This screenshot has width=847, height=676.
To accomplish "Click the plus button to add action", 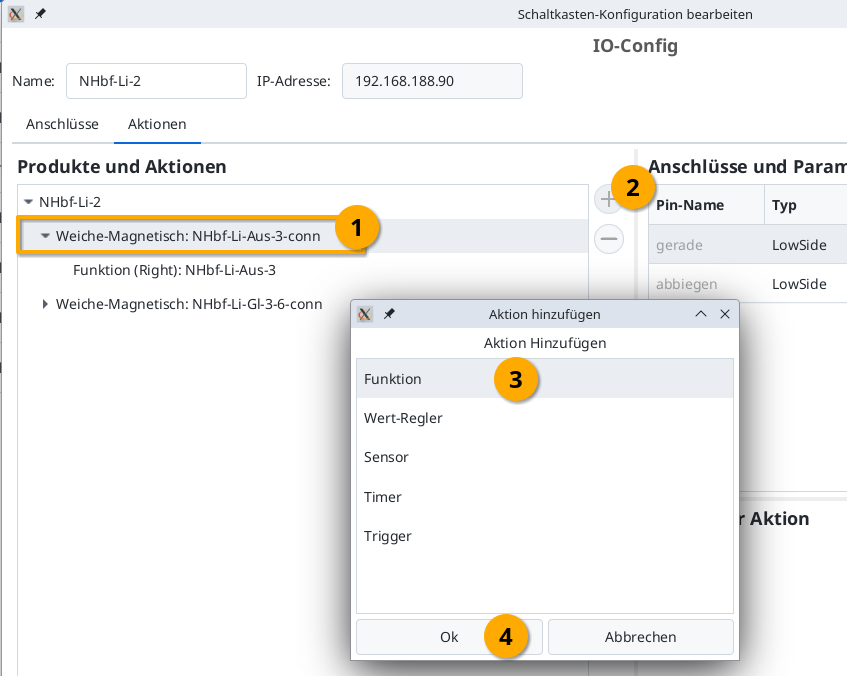I will [608, 200].
